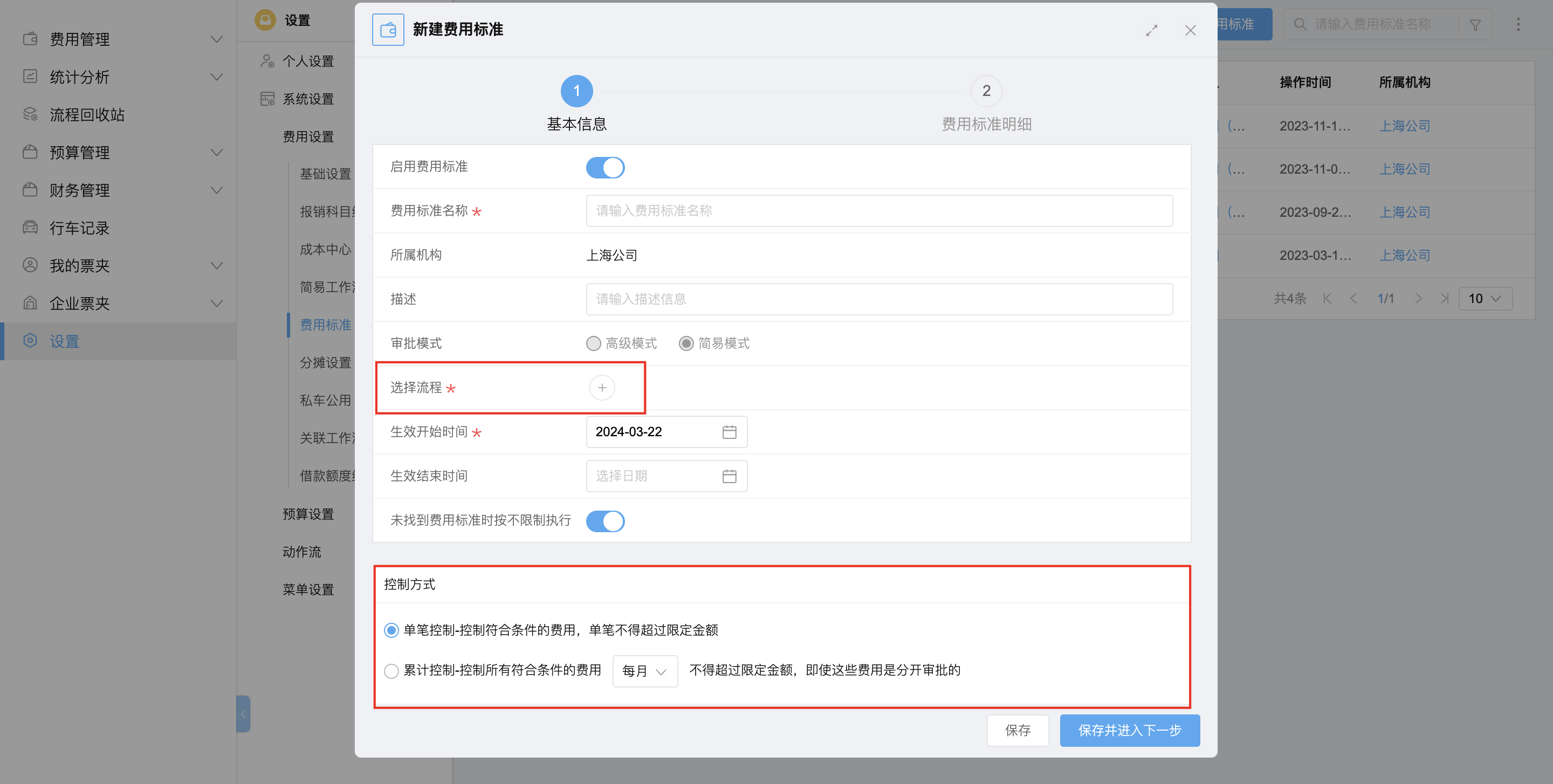
Task: Click the 行车记录 car icon
Action: [30, 228]
